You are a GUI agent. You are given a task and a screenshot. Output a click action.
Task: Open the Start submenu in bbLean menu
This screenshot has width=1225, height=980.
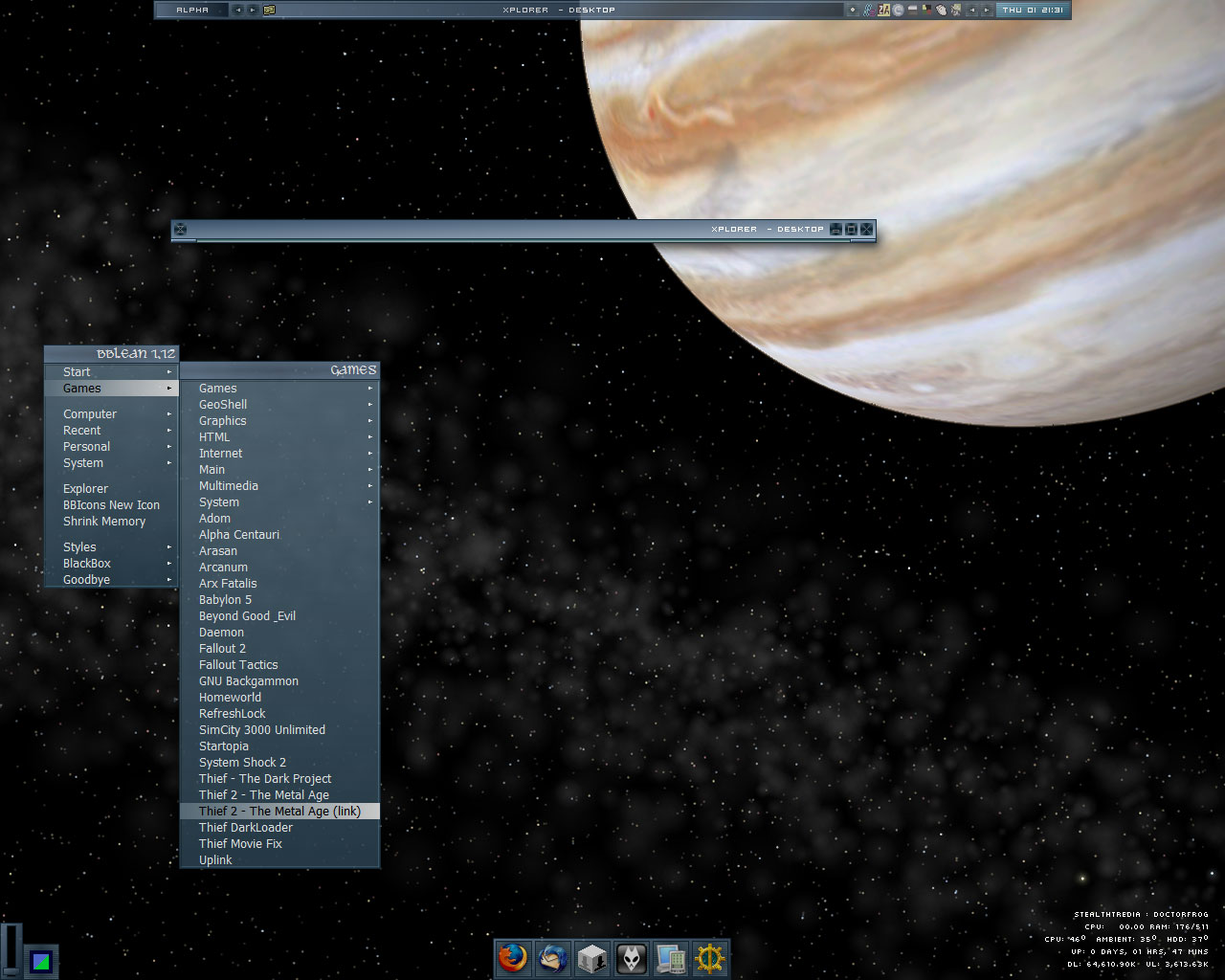[x=112, y=372]
